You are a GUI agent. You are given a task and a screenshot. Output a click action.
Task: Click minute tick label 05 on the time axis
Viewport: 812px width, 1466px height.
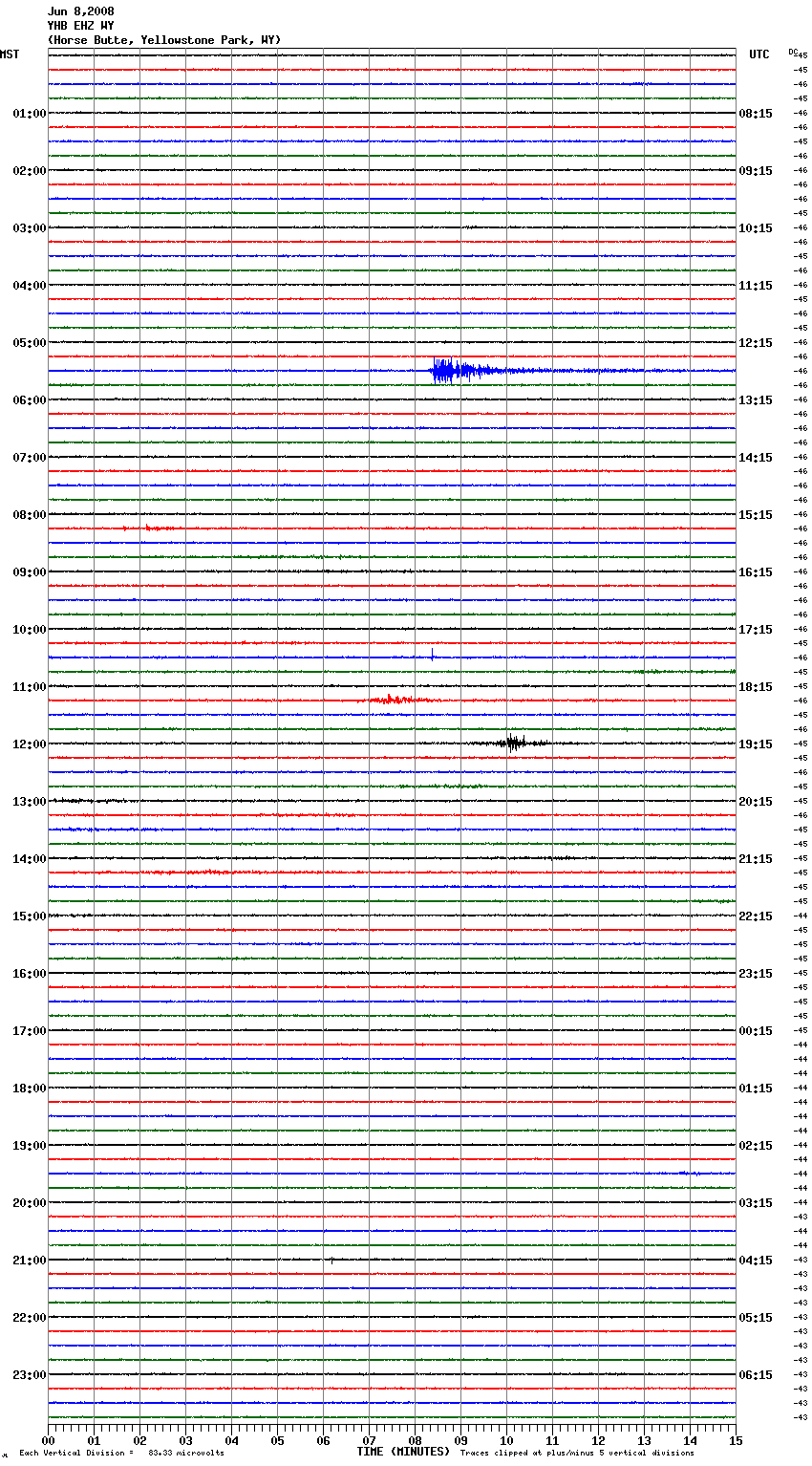click(x=277, y=1440)
